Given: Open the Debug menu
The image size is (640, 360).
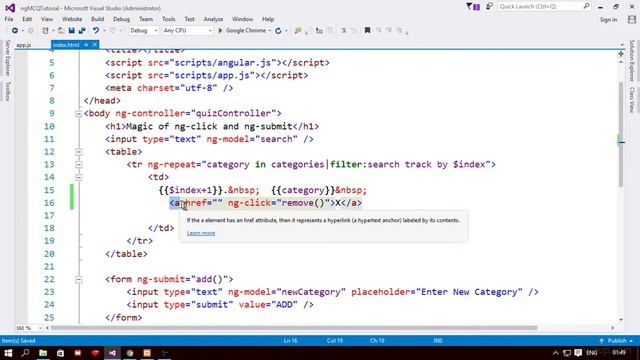Looking at the screenshot, I should 121,19.
